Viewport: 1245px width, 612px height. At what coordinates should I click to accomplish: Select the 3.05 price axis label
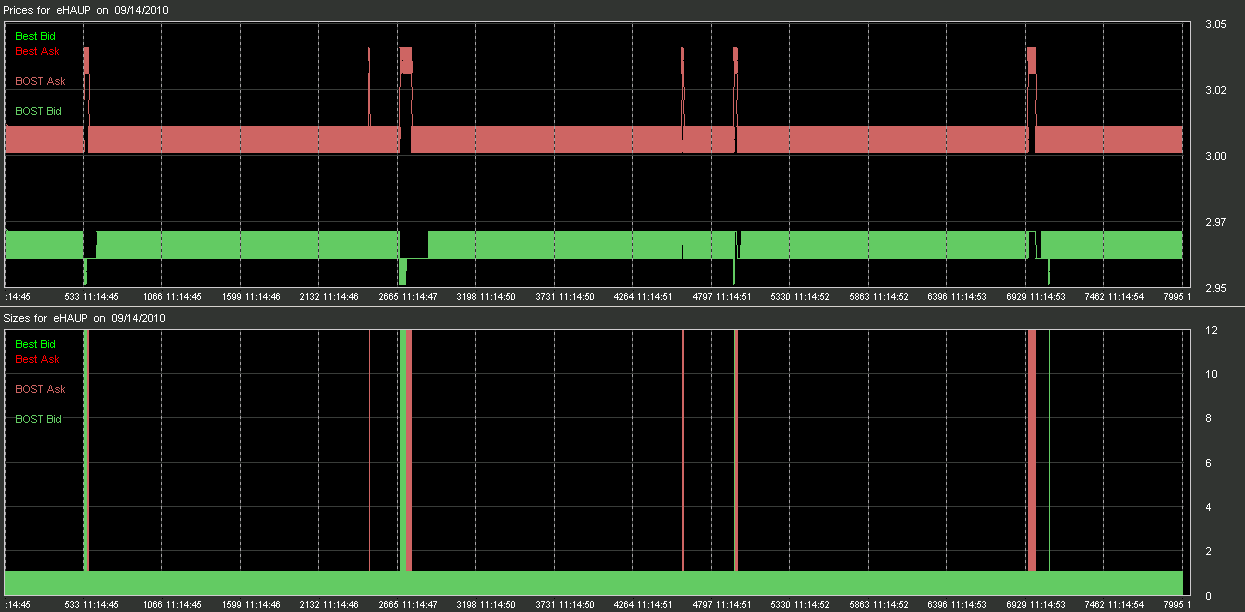click(1215, 24)
